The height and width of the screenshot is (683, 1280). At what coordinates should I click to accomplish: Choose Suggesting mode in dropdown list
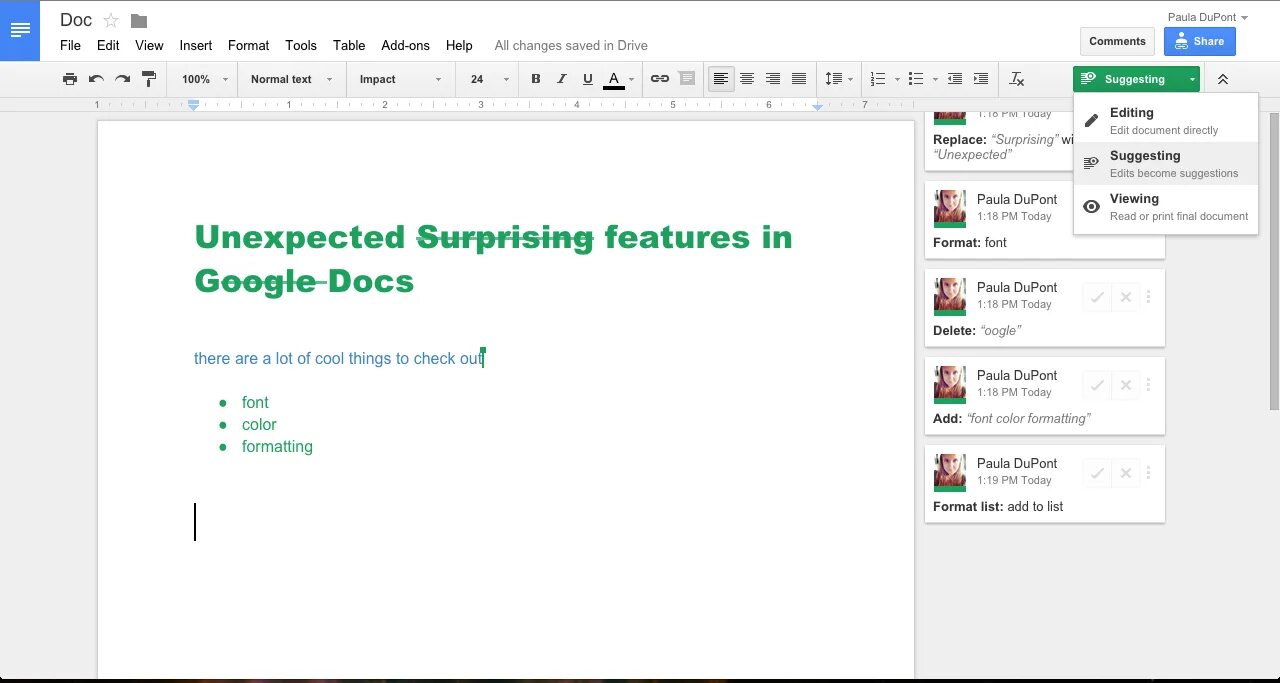pos(1165,163)
